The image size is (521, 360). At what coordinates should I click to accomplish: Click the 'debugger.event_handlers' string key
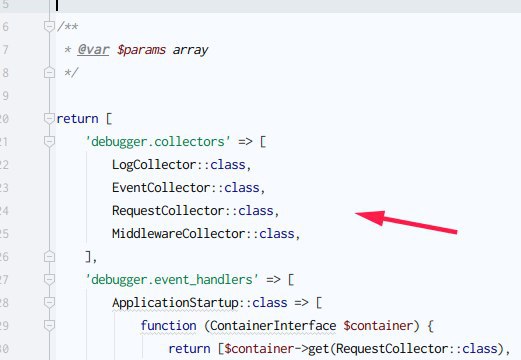coord(172,280)
